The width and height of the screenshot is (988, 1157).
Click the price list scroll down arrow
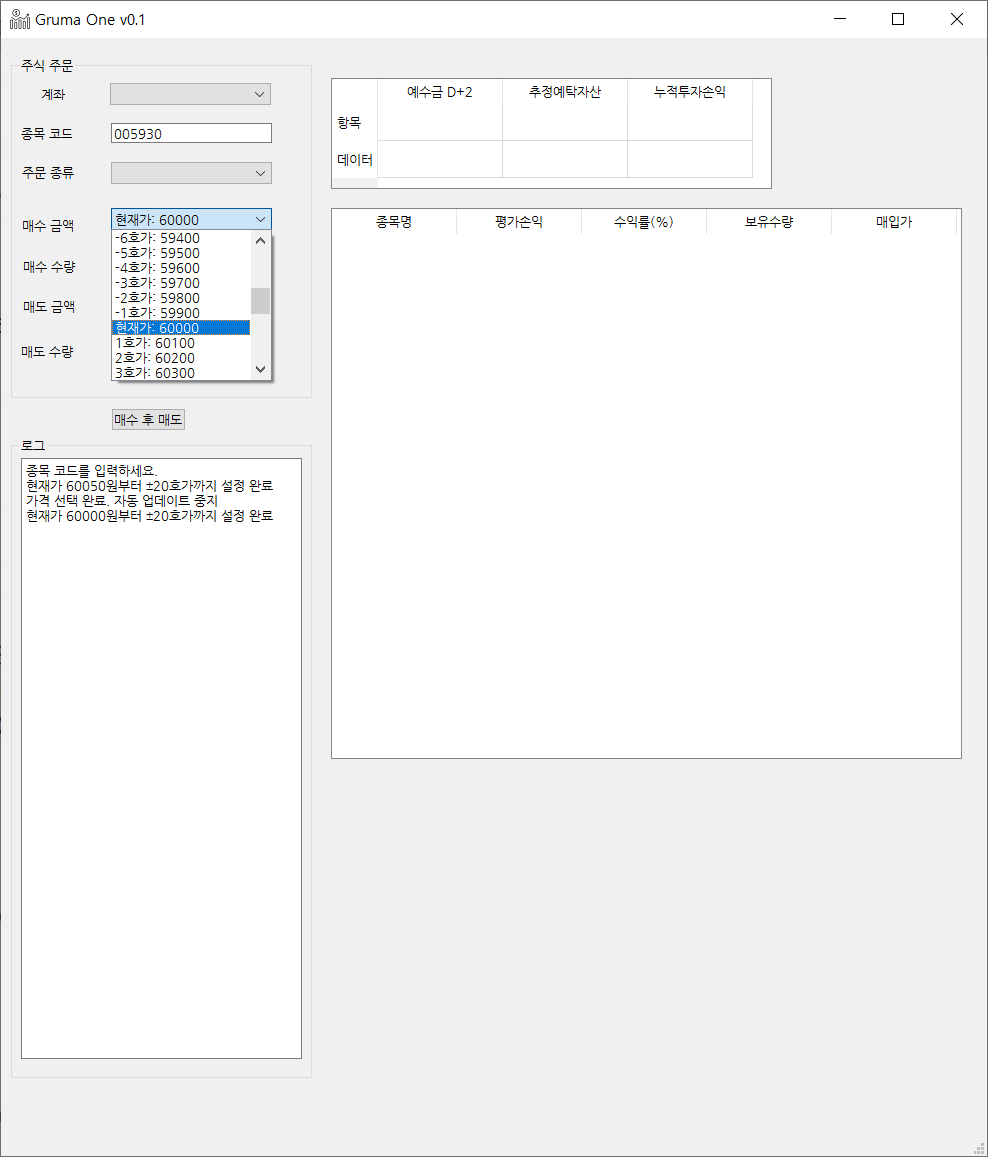pos(260,369)
